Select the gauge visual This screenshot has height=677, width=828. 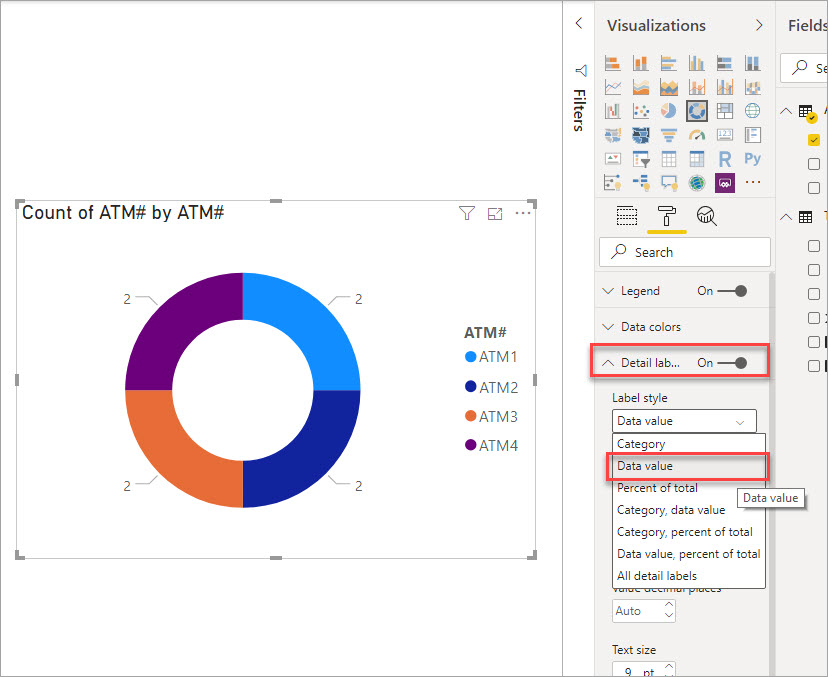tap(697, 135)
